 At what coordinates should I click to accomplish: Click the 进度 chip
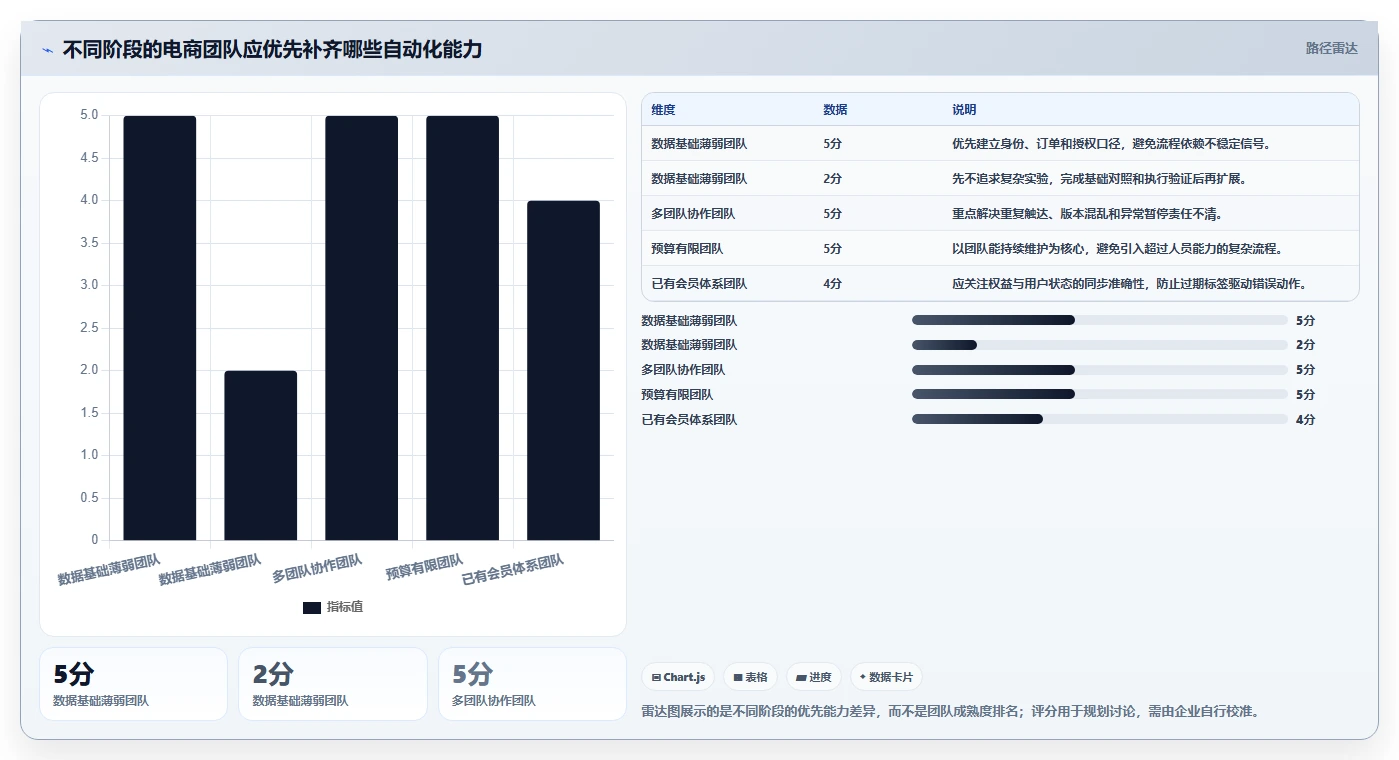(x=814, y=677)
